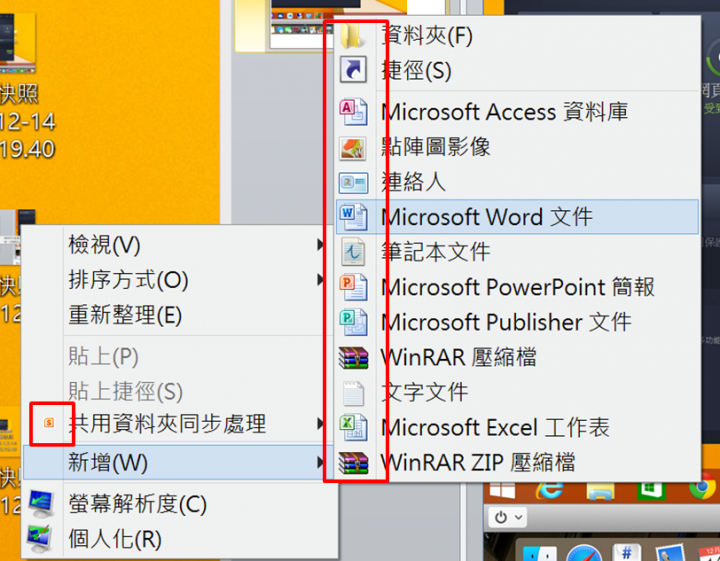Choose Microsoft Access 資料庫

click(518, 112)
